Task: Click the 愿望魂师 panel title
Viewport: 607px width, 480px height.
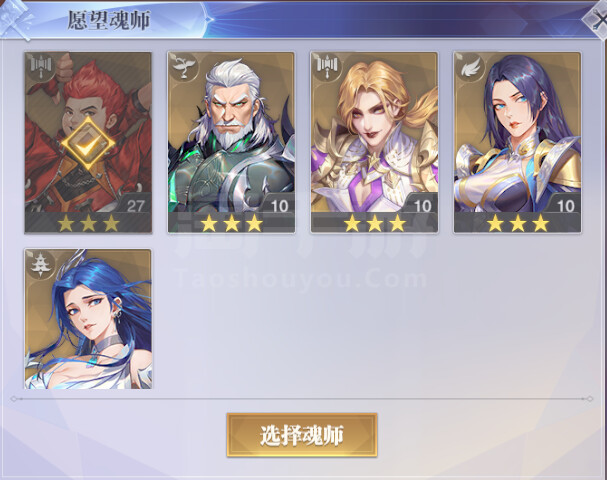Action: [108, 20]
